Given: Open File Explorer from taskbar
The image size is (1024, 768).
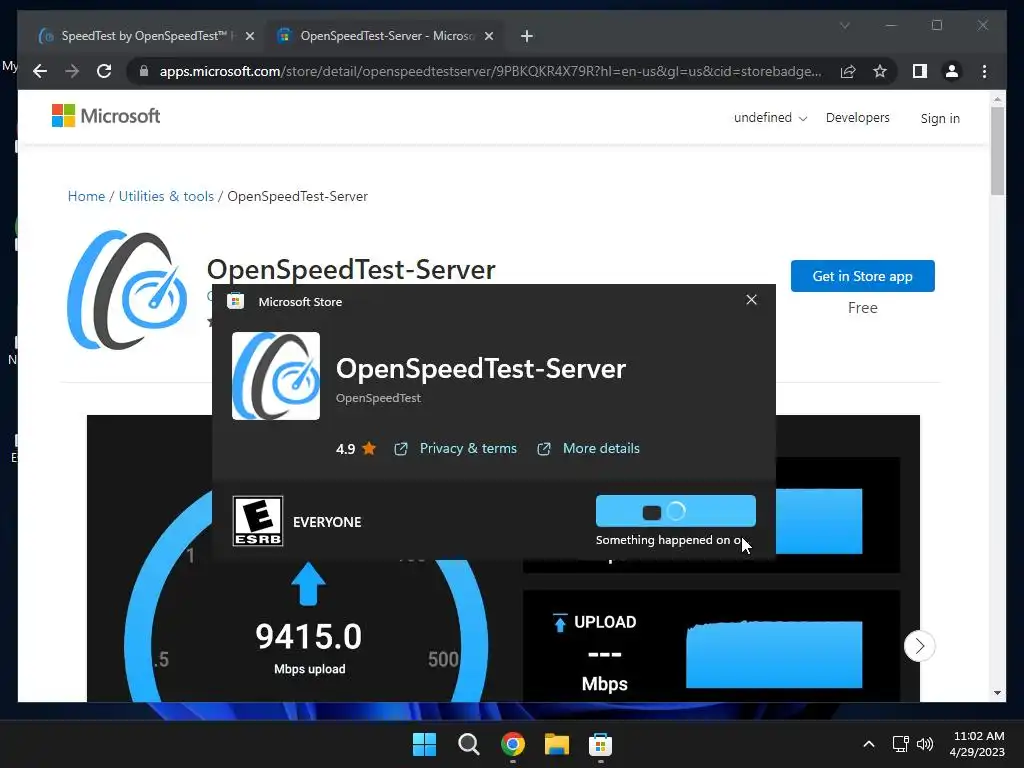Looking at the screenshot, I should 556,744.
